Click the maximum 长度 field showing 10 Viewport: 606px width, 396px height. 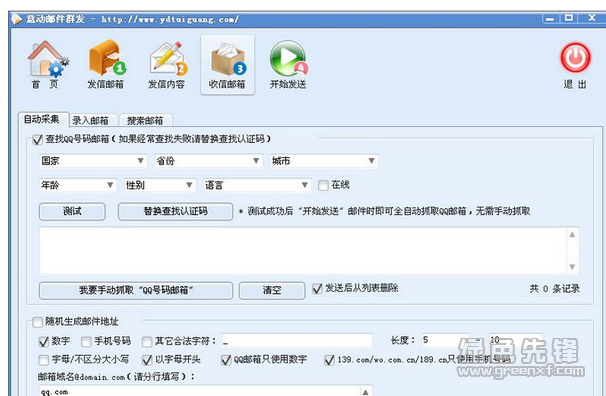[x=516, y=340]
